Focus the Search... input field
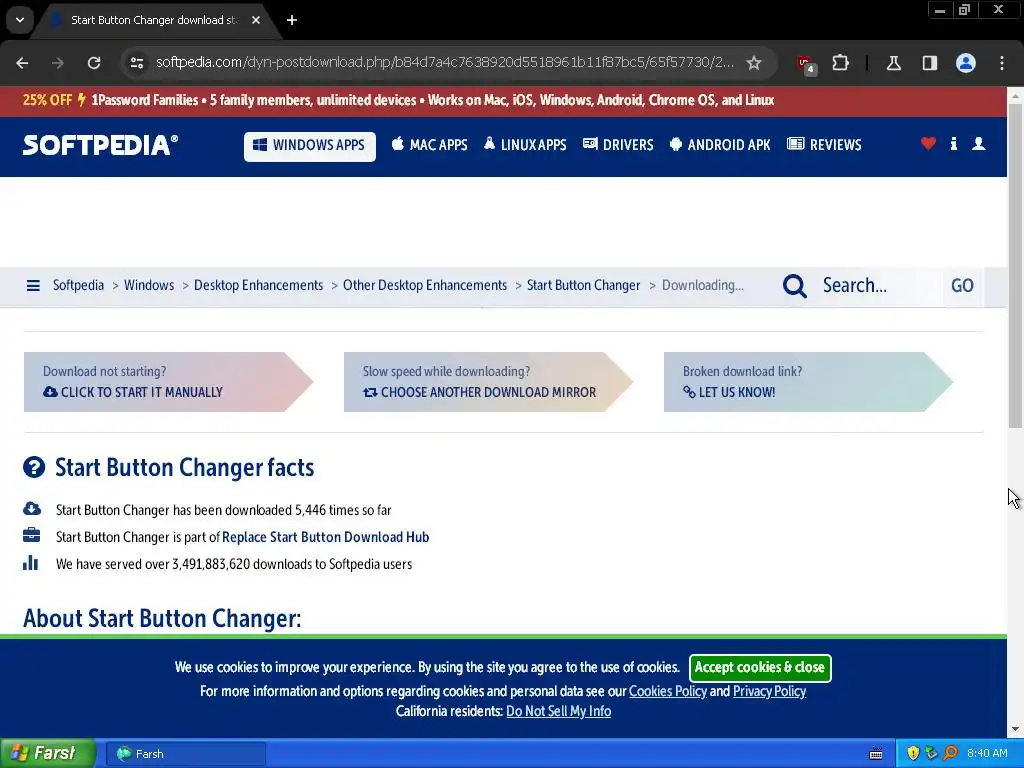1024x768 pixels. click(878, 286)
